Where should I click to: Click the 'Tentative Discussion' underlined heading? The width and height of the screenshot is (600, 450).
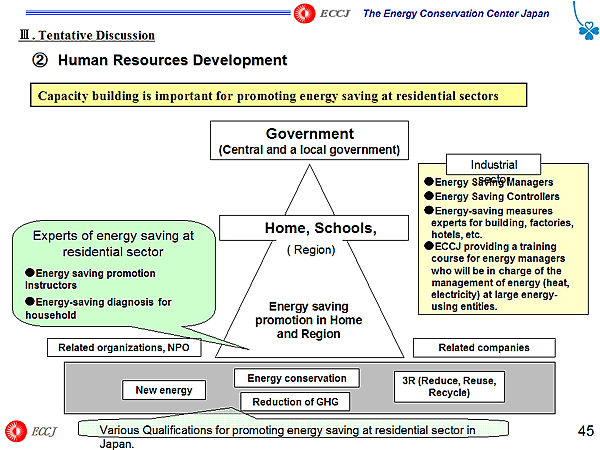point(87,35)
